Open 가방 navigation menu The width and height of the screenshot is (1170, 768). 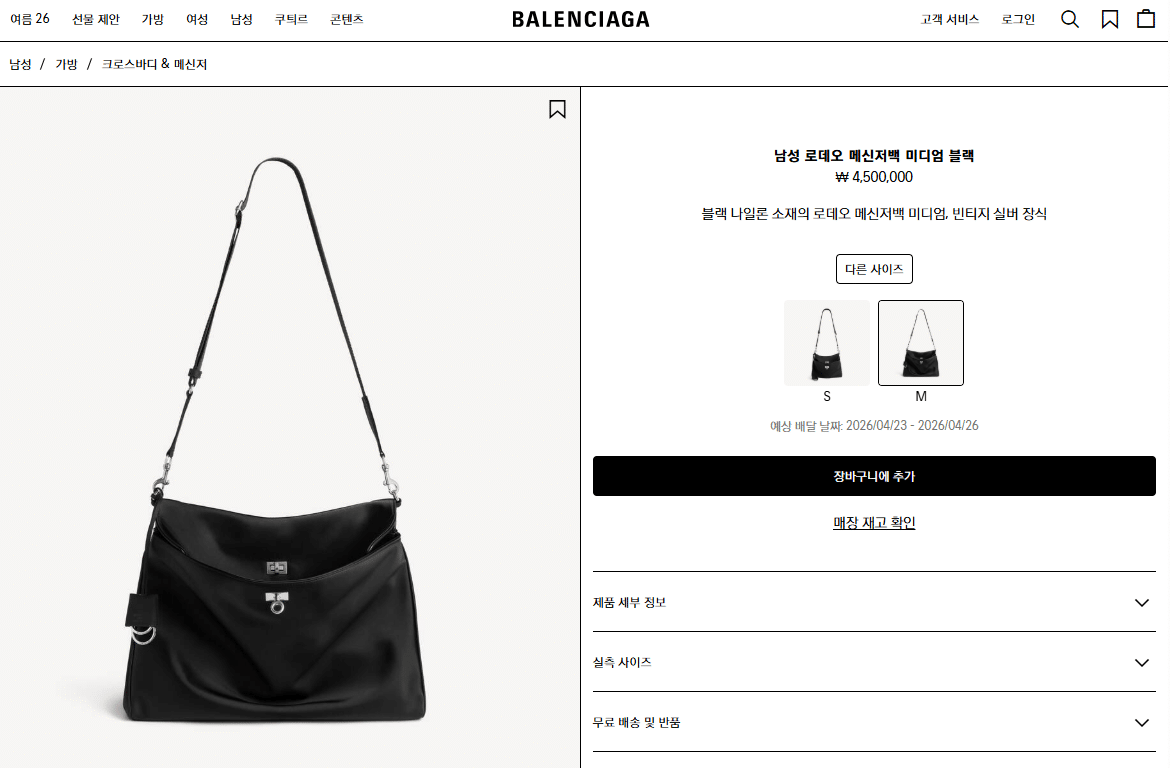pyautogui.click(x=153, y=19)
